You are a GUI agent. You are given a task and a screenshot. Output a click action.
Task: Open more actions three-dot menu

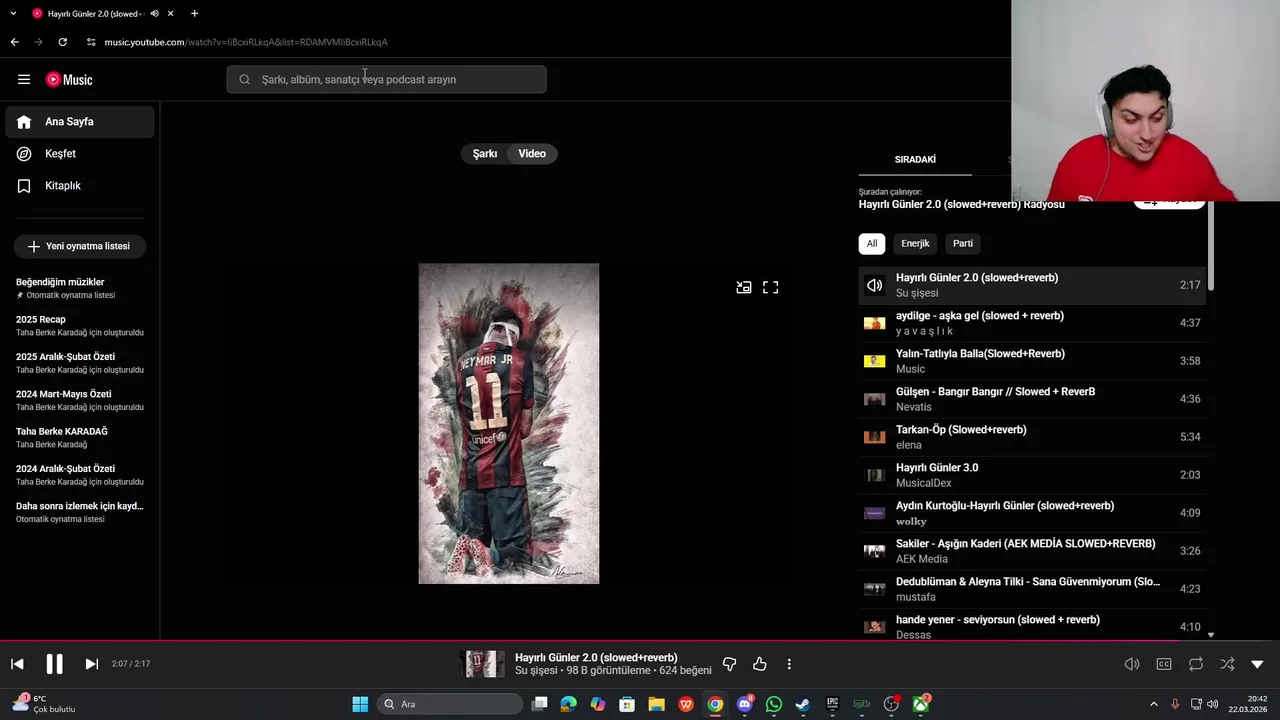click(x=789, y=664)
